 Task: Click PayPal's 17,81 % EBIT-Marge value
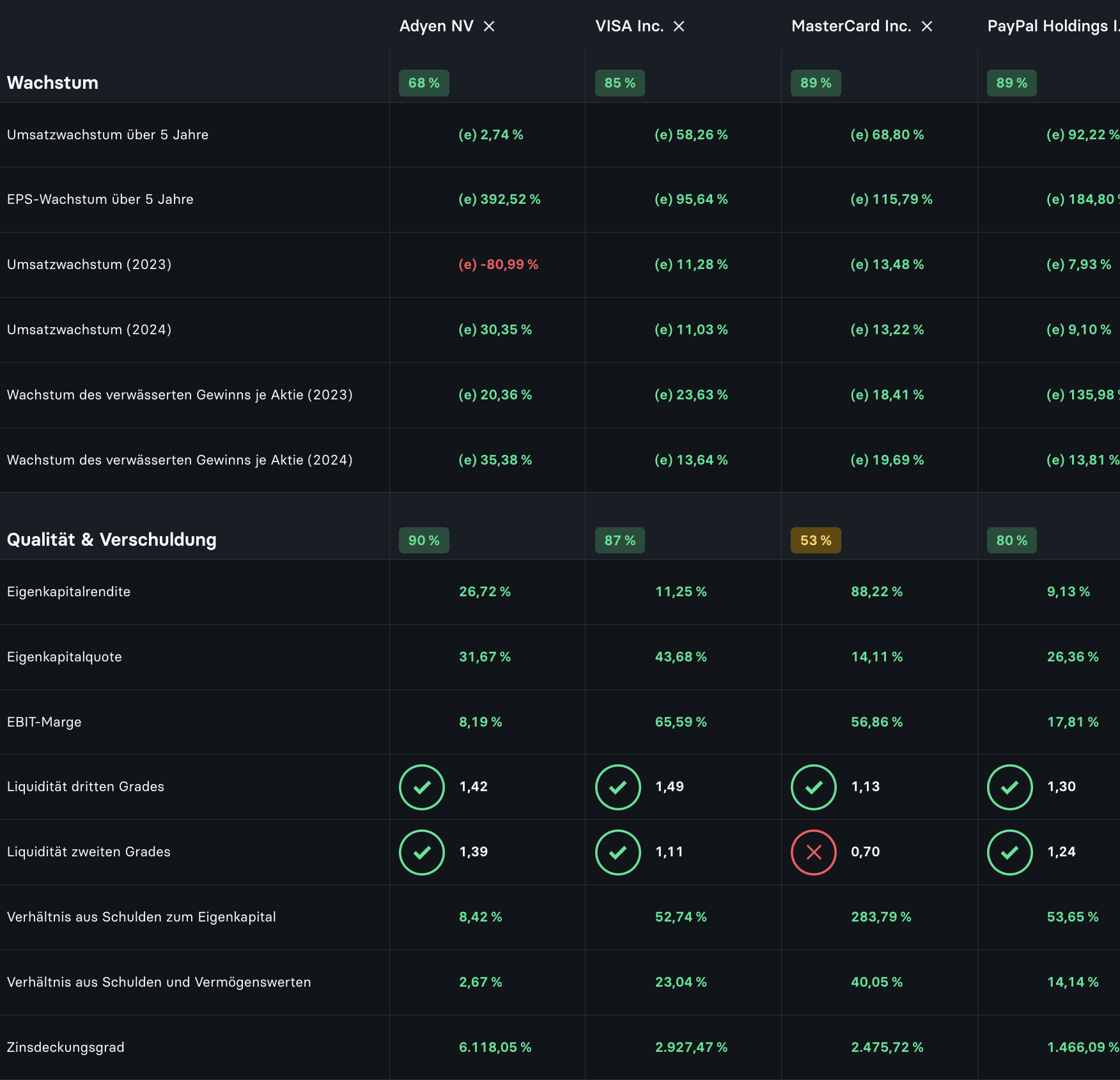[x=1073, y=722]
